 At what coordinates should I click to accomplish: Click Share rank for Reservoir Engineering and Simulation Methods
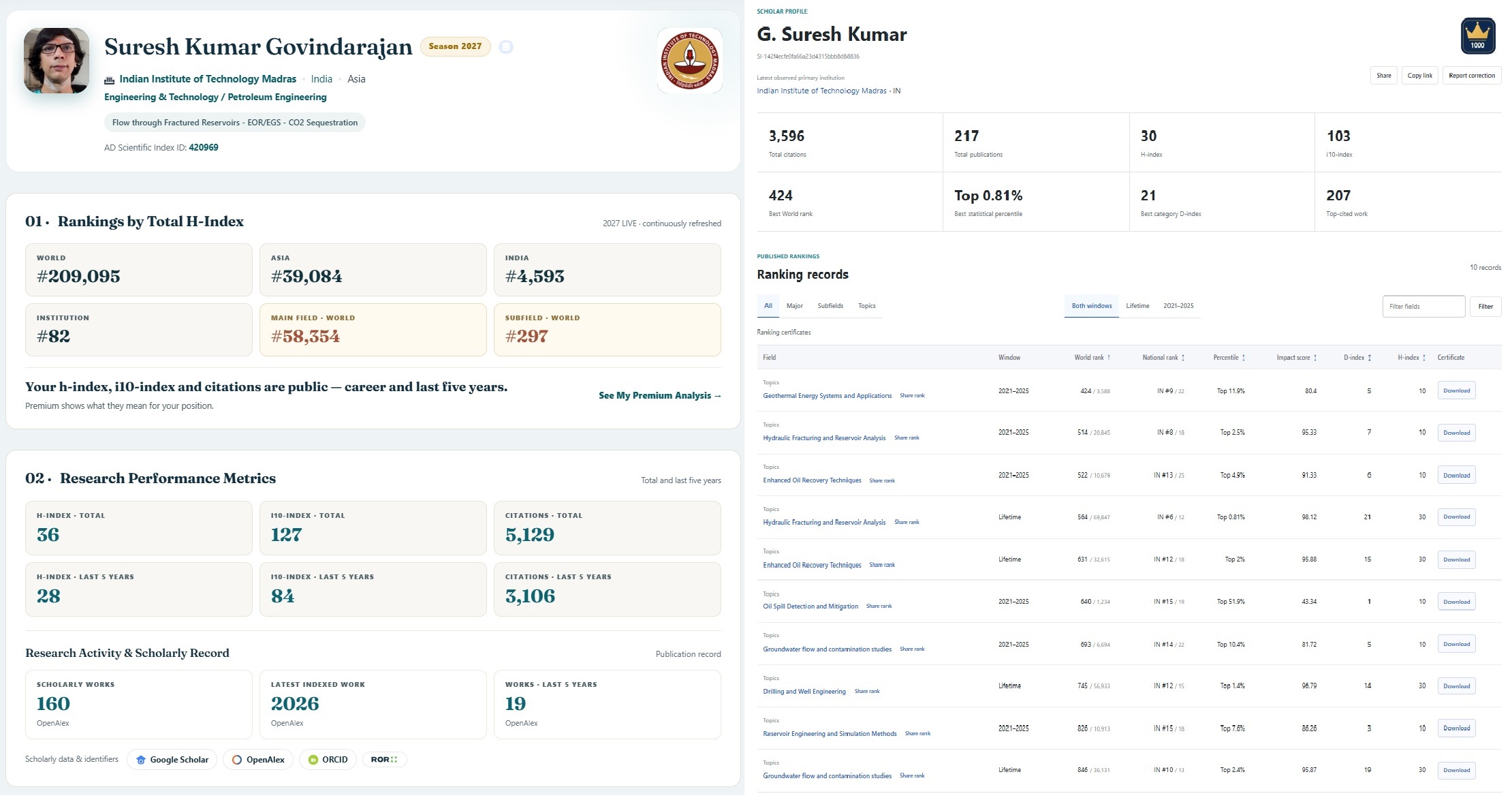(x=917, y=734)
